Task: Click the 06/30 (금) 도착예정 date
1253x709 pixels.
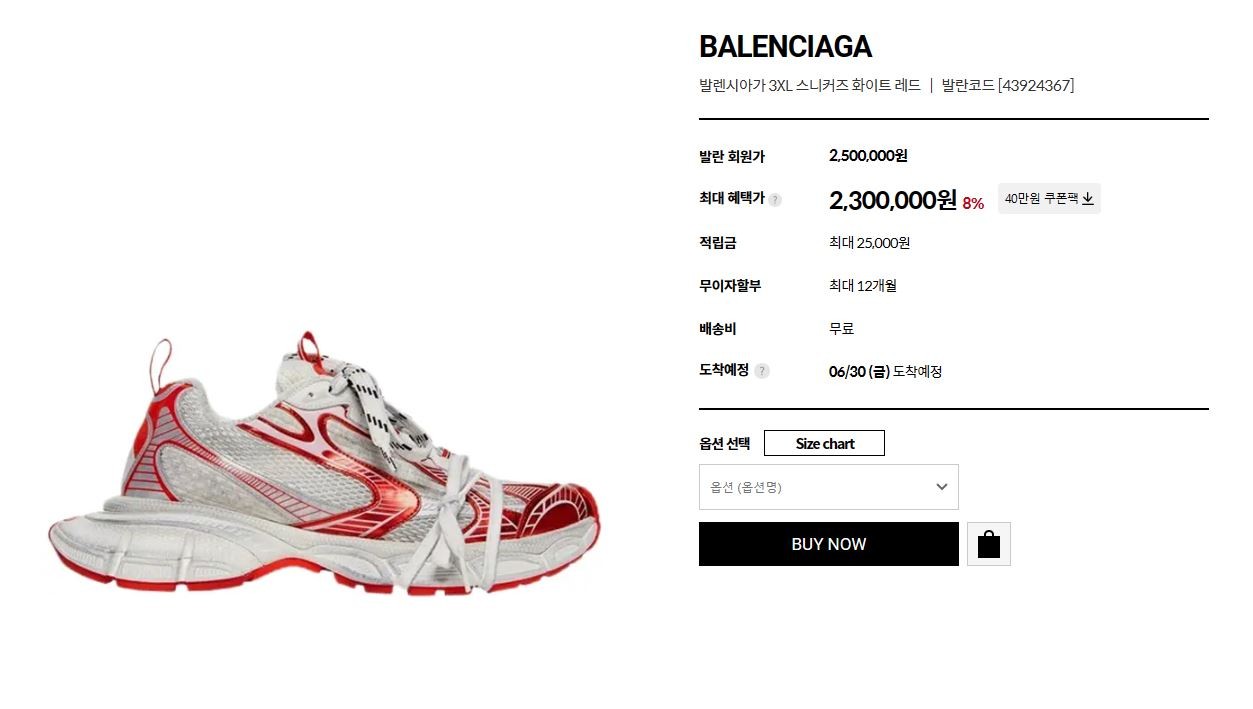Action: click(x=885, y=372)
